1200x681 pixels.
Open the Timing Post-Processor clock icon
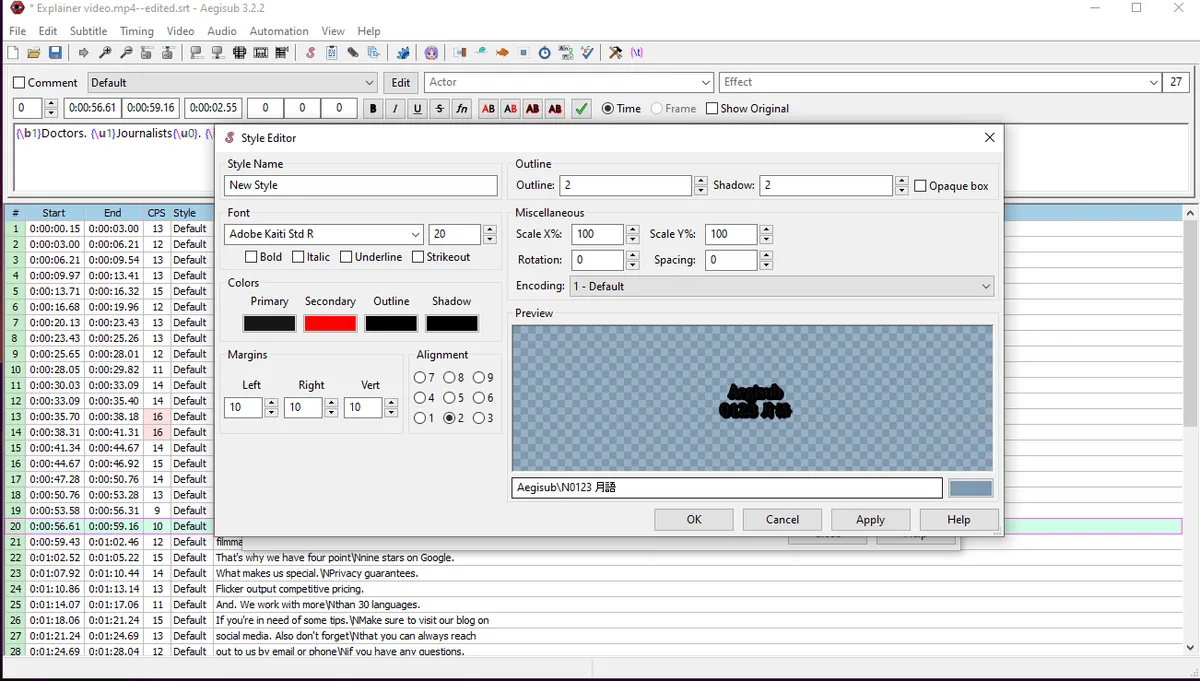click(545, 53)
